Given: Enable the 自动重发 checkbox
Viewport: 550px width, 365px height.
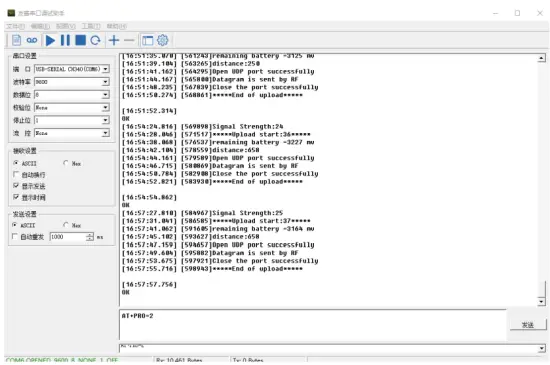Looking at the screenshot, I should 15,237.
